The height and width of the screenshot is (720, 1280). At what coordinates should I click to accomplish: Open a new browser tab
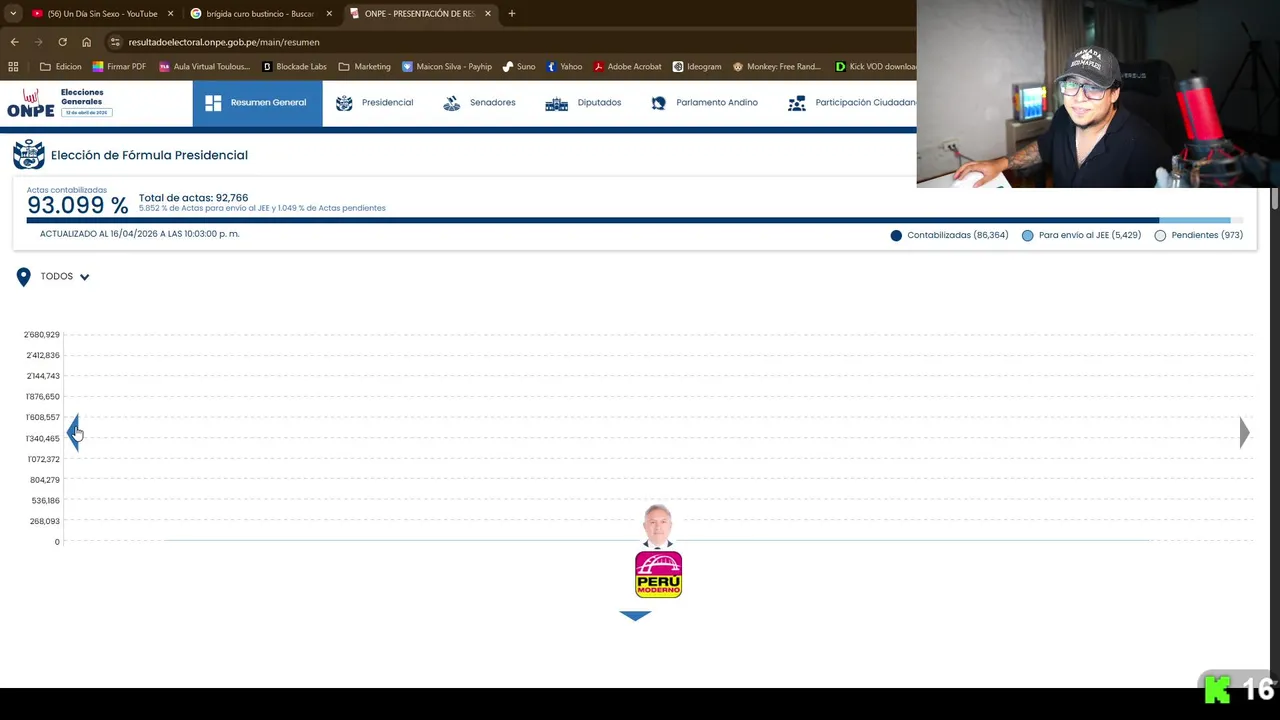coord(512,14)
